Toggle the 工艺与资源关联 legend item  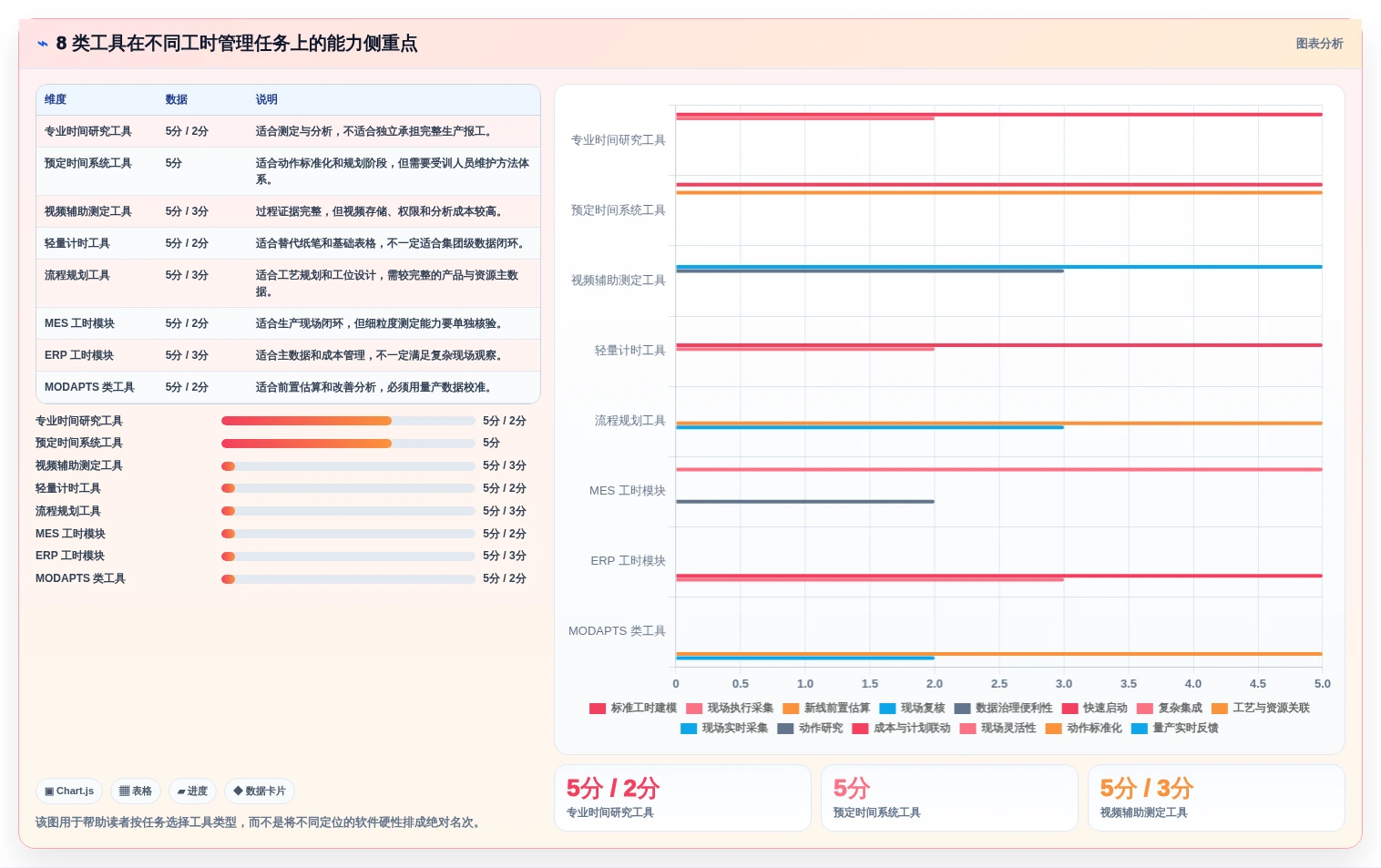[x=1261, y=708]
